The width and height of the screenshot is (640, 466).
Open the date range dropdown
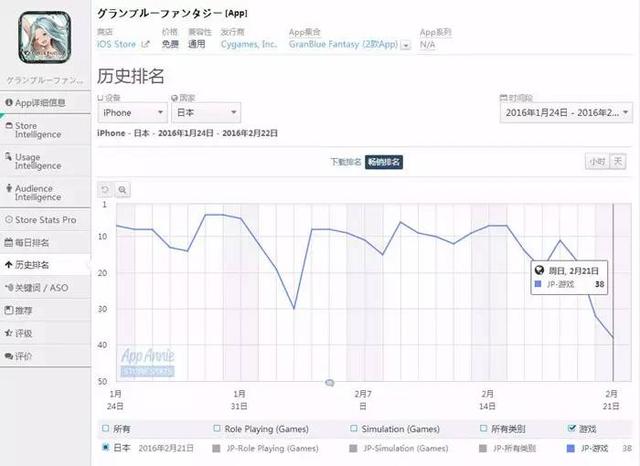pyautogui.click(x=566, y=113)
